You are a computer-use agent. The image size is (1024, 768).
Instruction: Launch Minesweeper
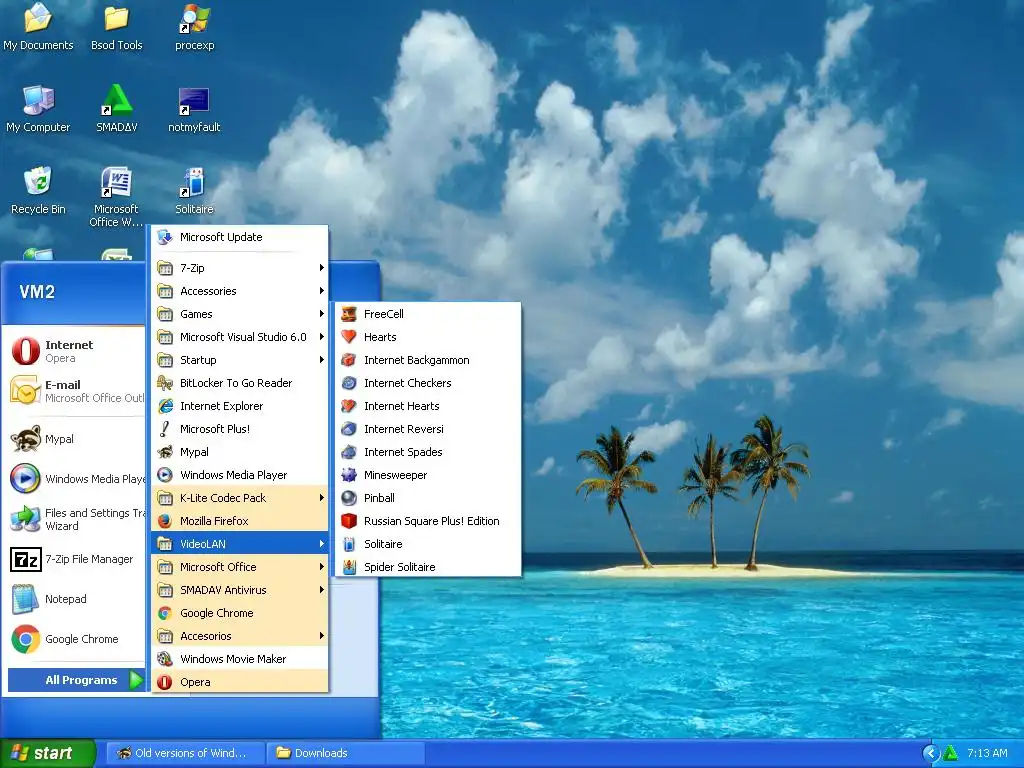428,475
